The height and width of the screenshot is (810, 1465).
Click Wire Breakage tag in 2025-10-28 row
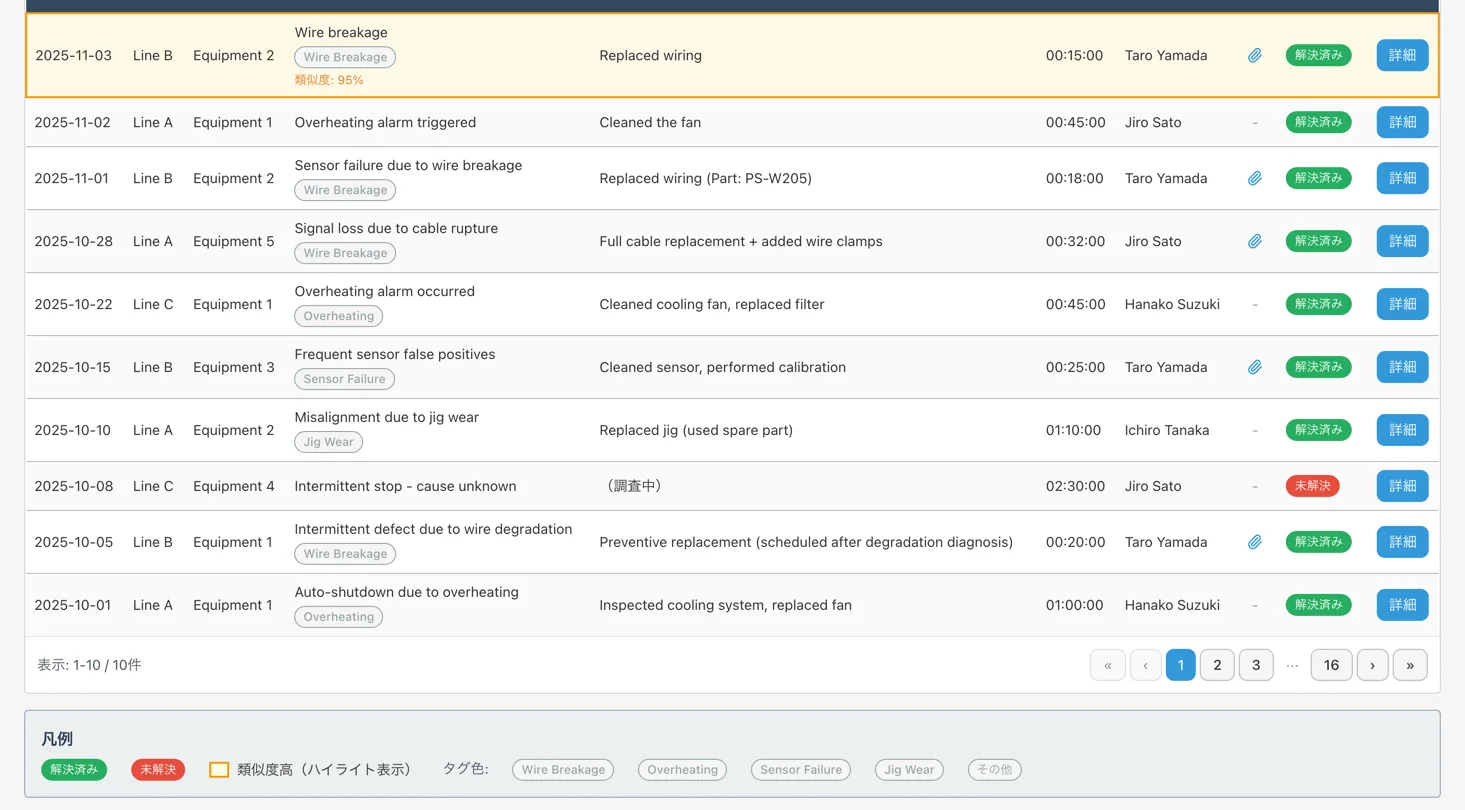click(345, 253)
